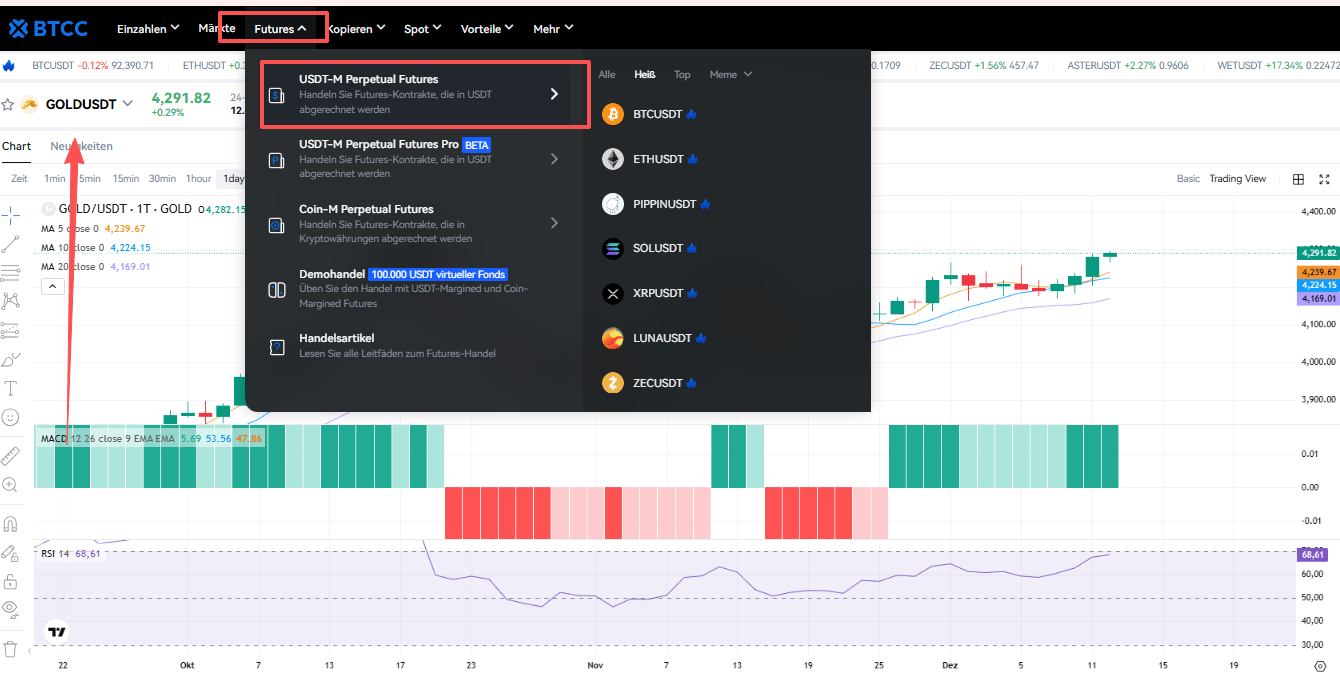Click the XRP coin icon
This screenshot has width=1340, height=676.
pyautogui.click(x=613, y=293)
